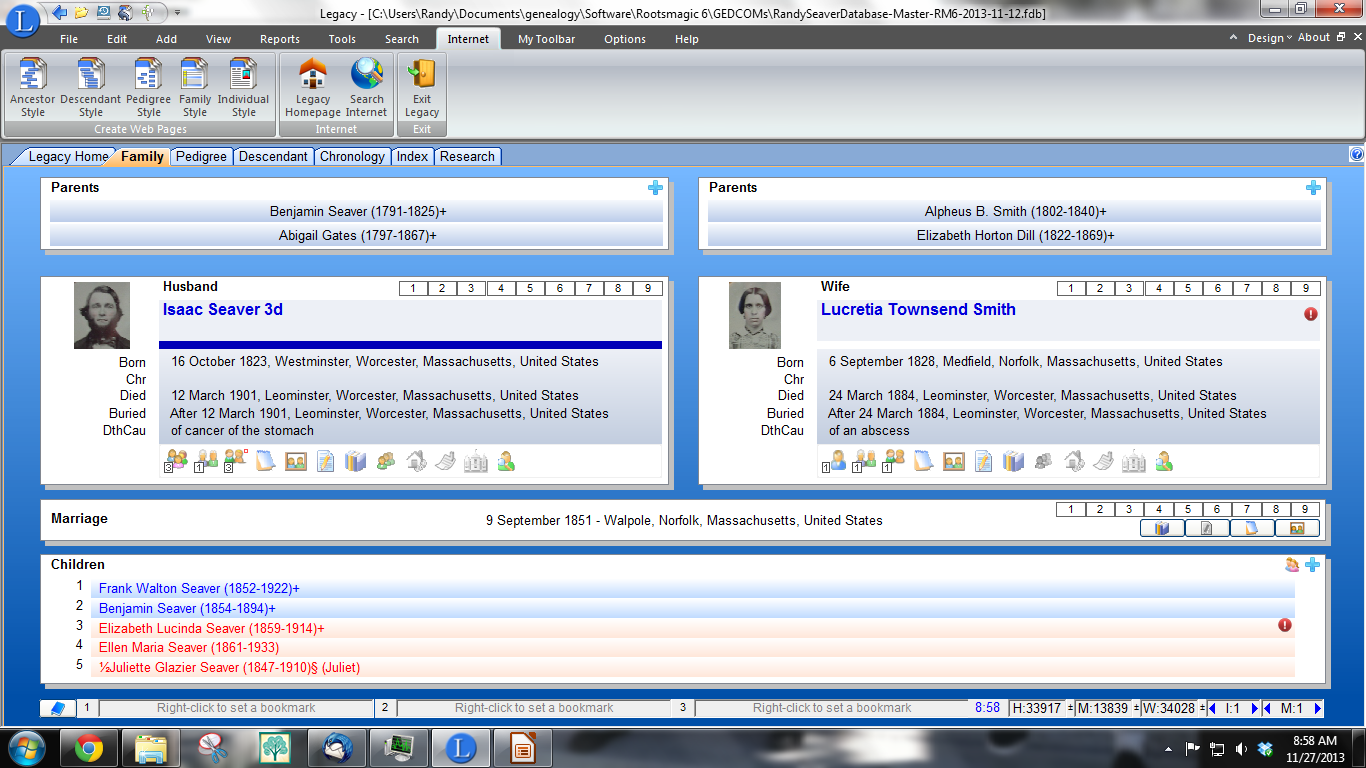The width and height of the screenshot is (1366, 768).
Task: Expand quick access toolbar customize dropdown
Action: tap(177, 13)
